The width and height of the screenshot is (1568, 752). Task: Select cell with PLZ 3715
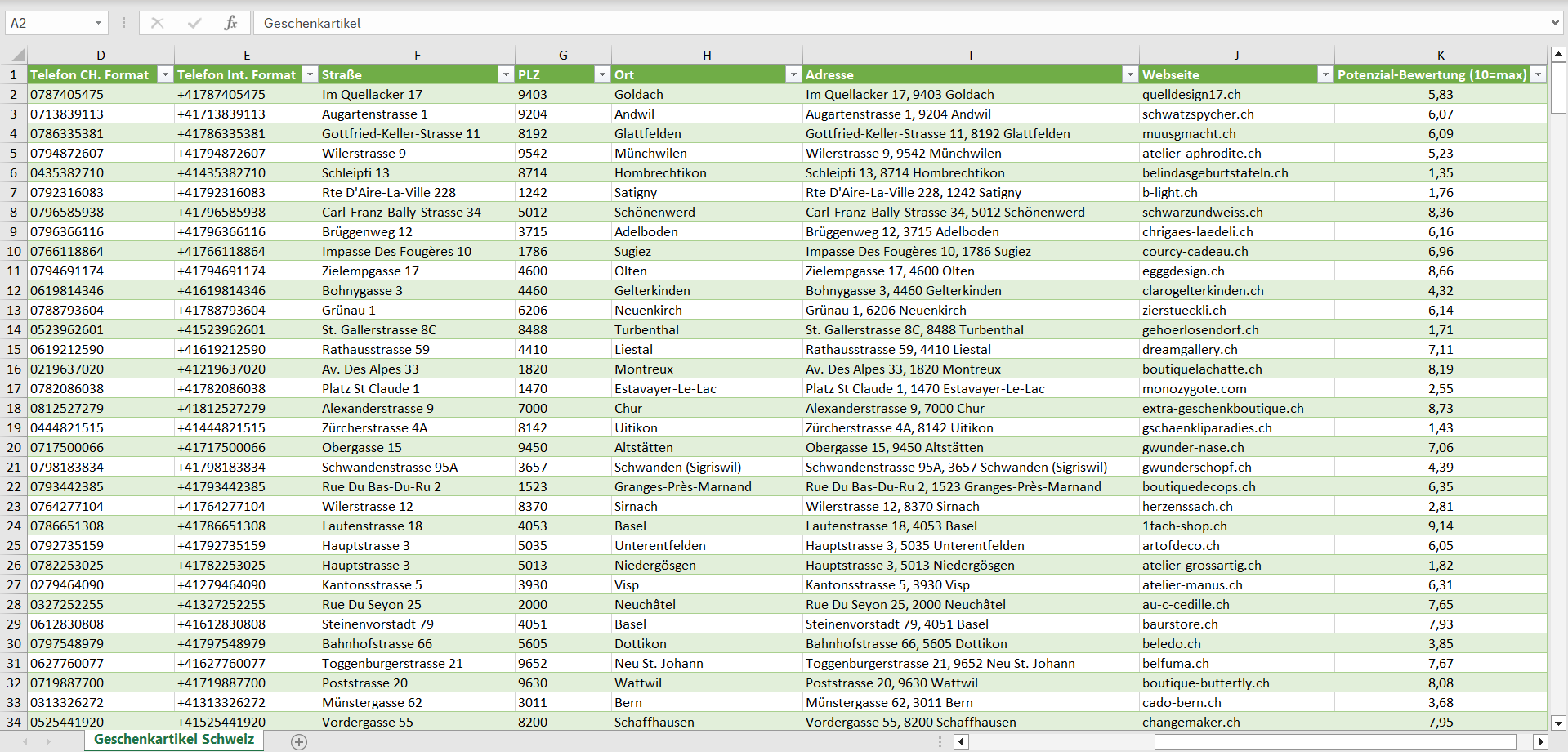[x=563, y=231]
